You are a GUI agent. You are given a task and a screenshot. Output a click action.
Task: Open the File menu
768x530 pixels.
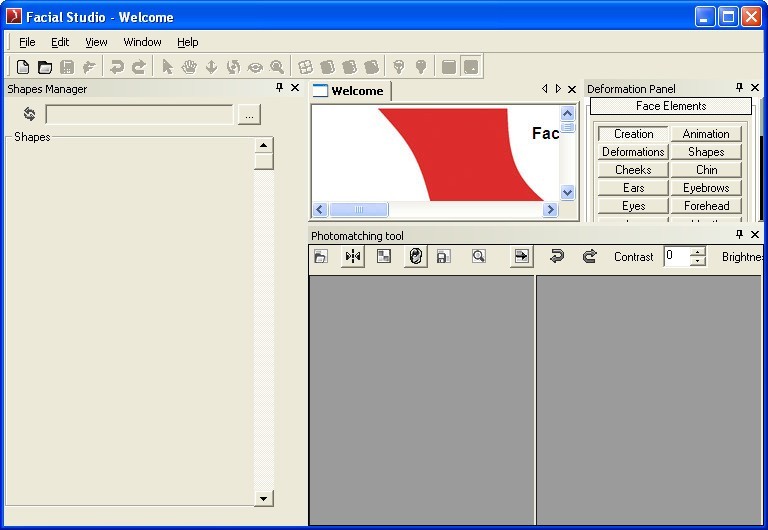click(x=27, y=42)
